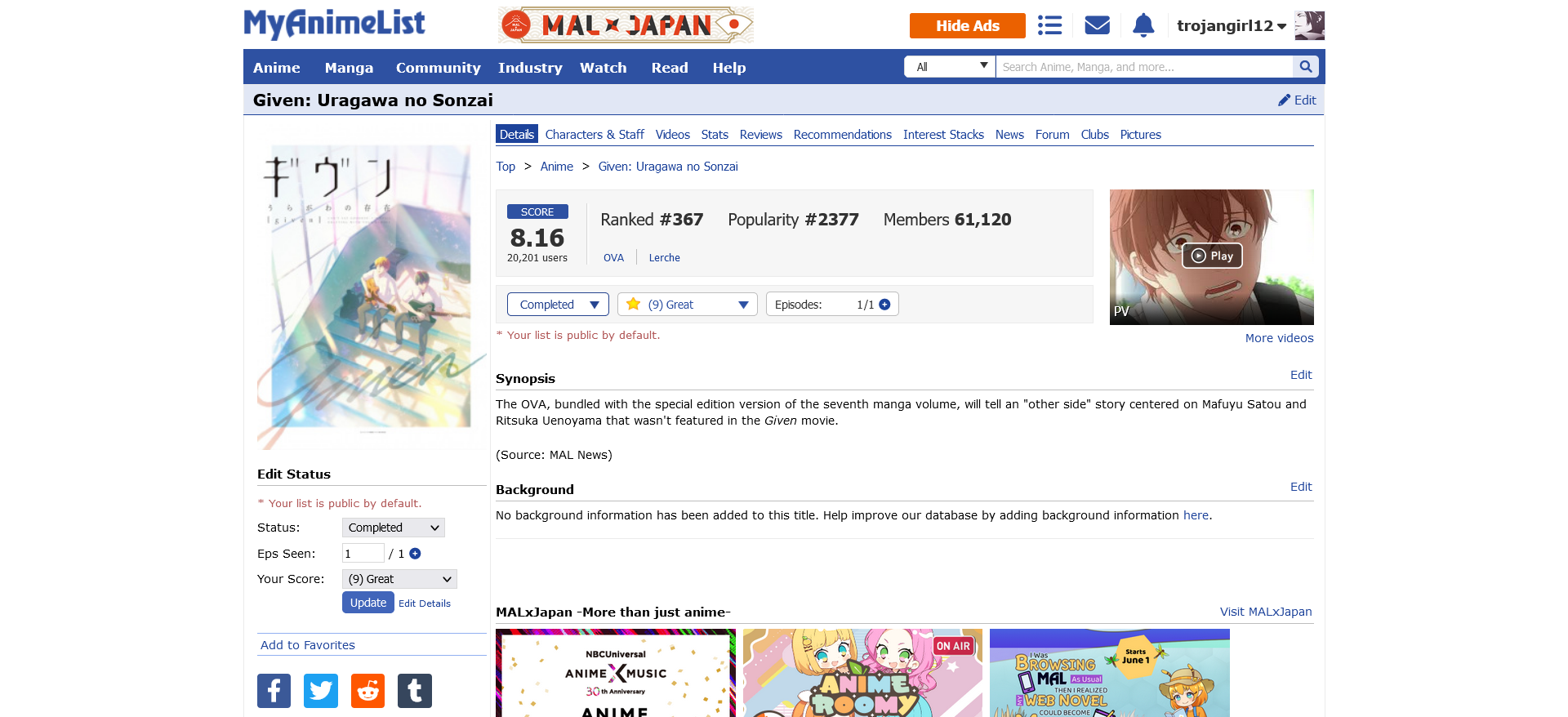
Task: Click the Anime breadcrumb link
Action: (x=557, y=167)
